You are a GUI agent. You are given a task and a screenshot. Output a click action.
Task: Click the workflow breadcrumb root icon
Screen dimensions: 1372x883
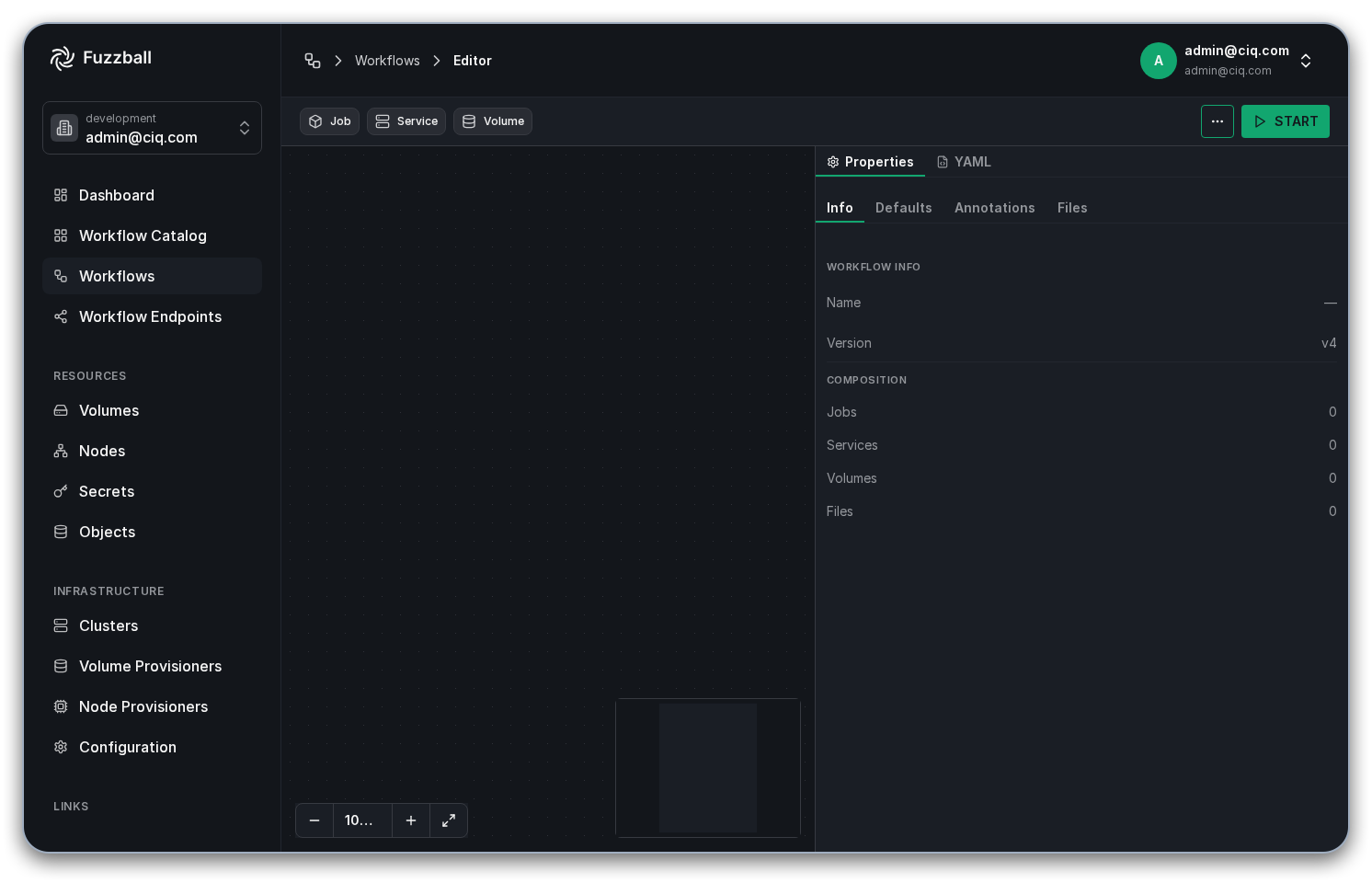pos(313,61)
